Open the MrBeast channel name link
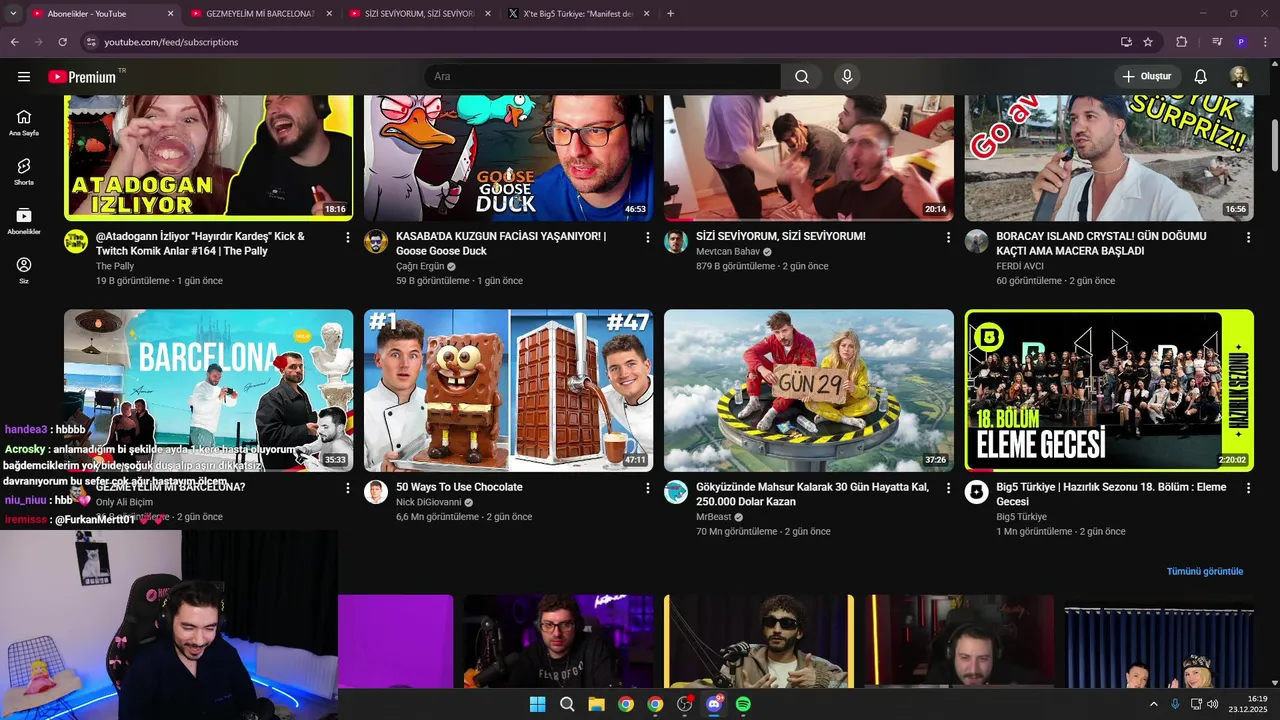 coord(714,517)
